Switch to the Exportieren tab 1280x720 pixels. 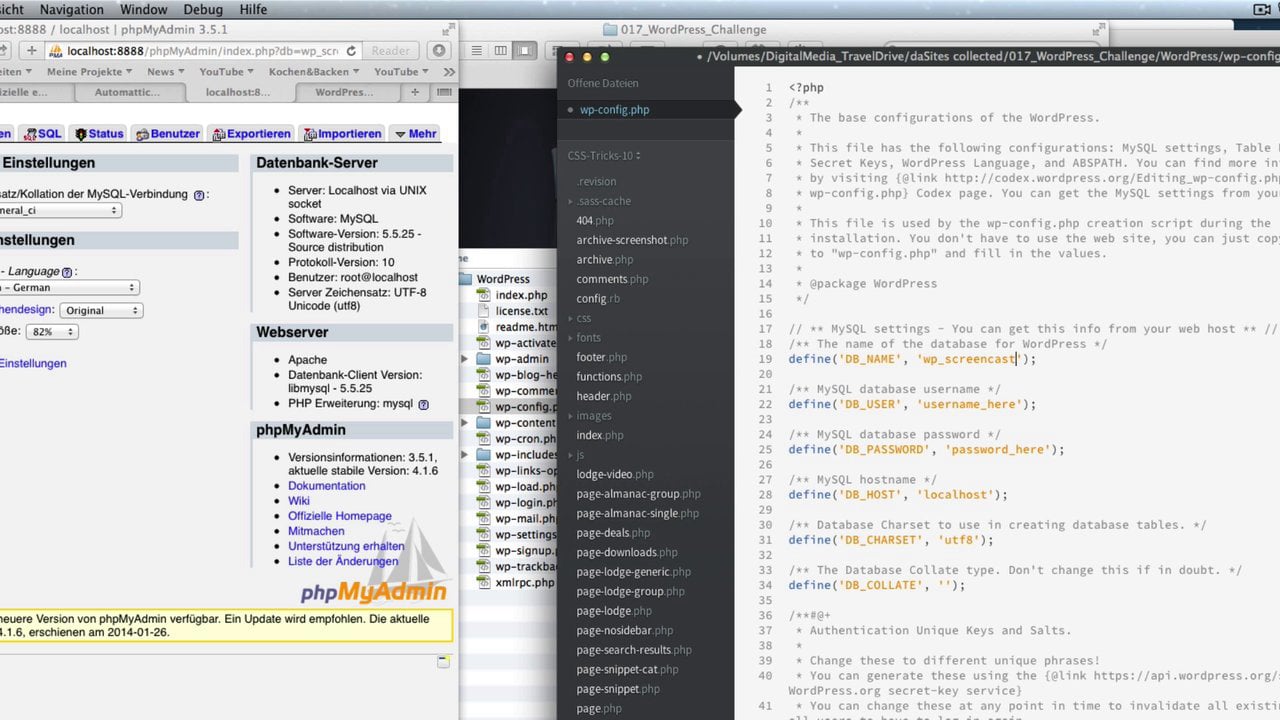[x=251, y=133]
